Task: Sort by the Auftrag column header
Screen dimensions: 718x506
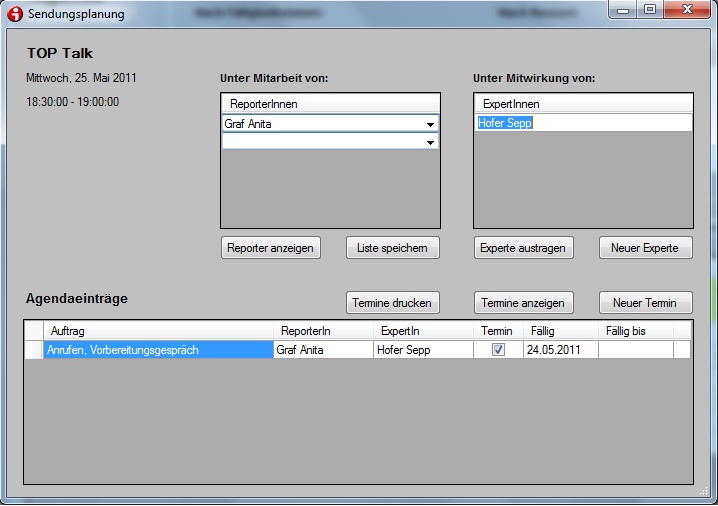Action: coord(158,331)
